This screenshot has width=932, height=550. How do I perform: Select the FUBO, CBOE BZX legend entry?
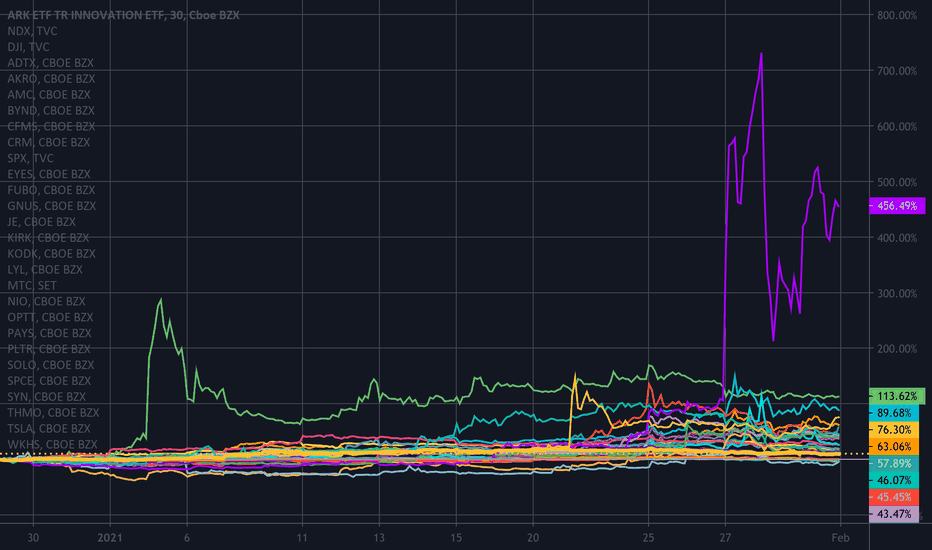[x=51, y=190]
